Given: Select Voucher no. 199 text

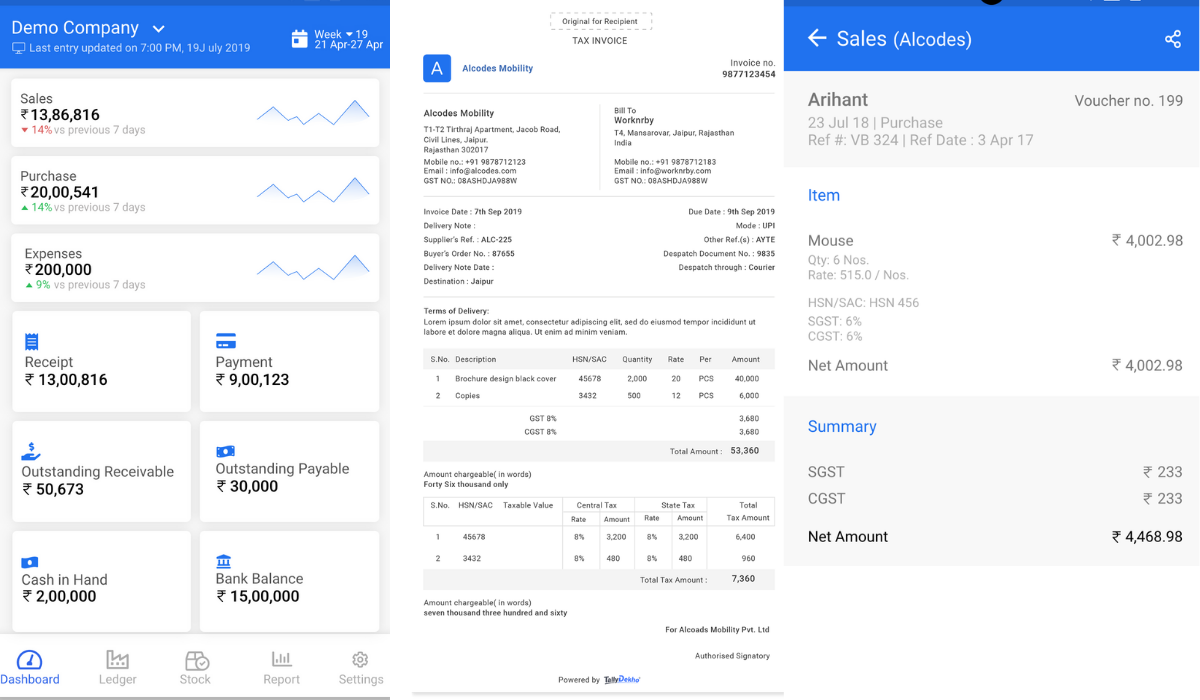Looking at the screenshot, I should click(x=1128, y=101).
